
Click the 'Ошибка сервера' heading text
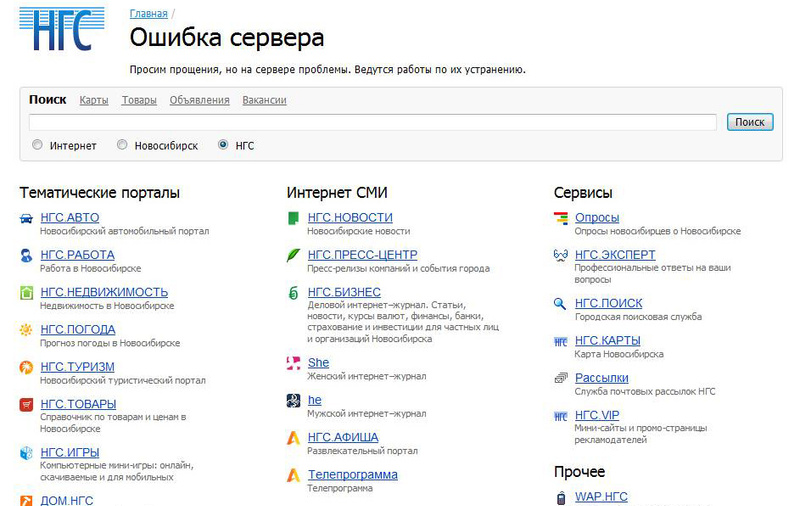click(227, 38)
